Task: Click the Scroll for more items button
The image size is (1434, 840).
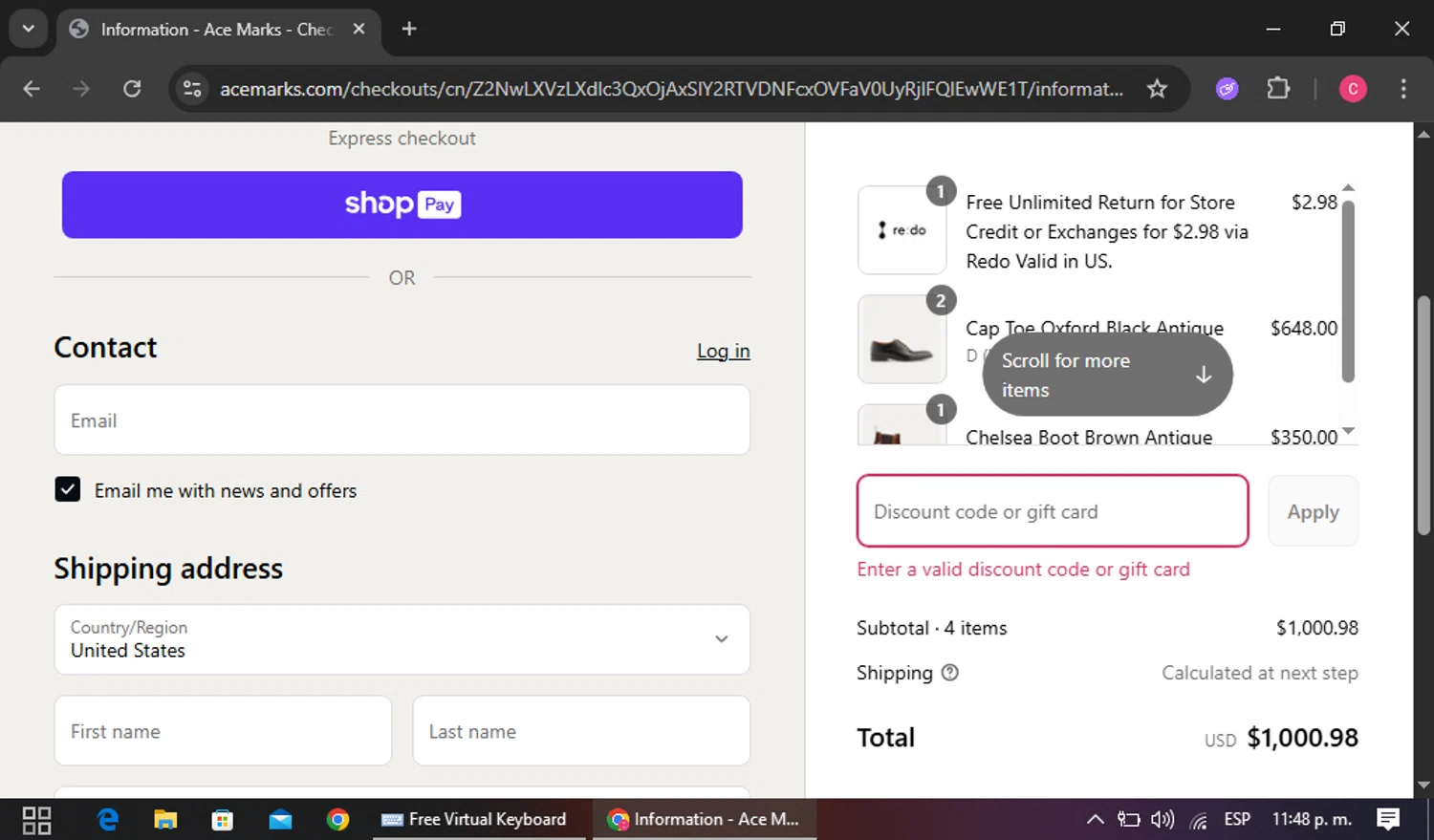Action: click(x=1107, y=375)
